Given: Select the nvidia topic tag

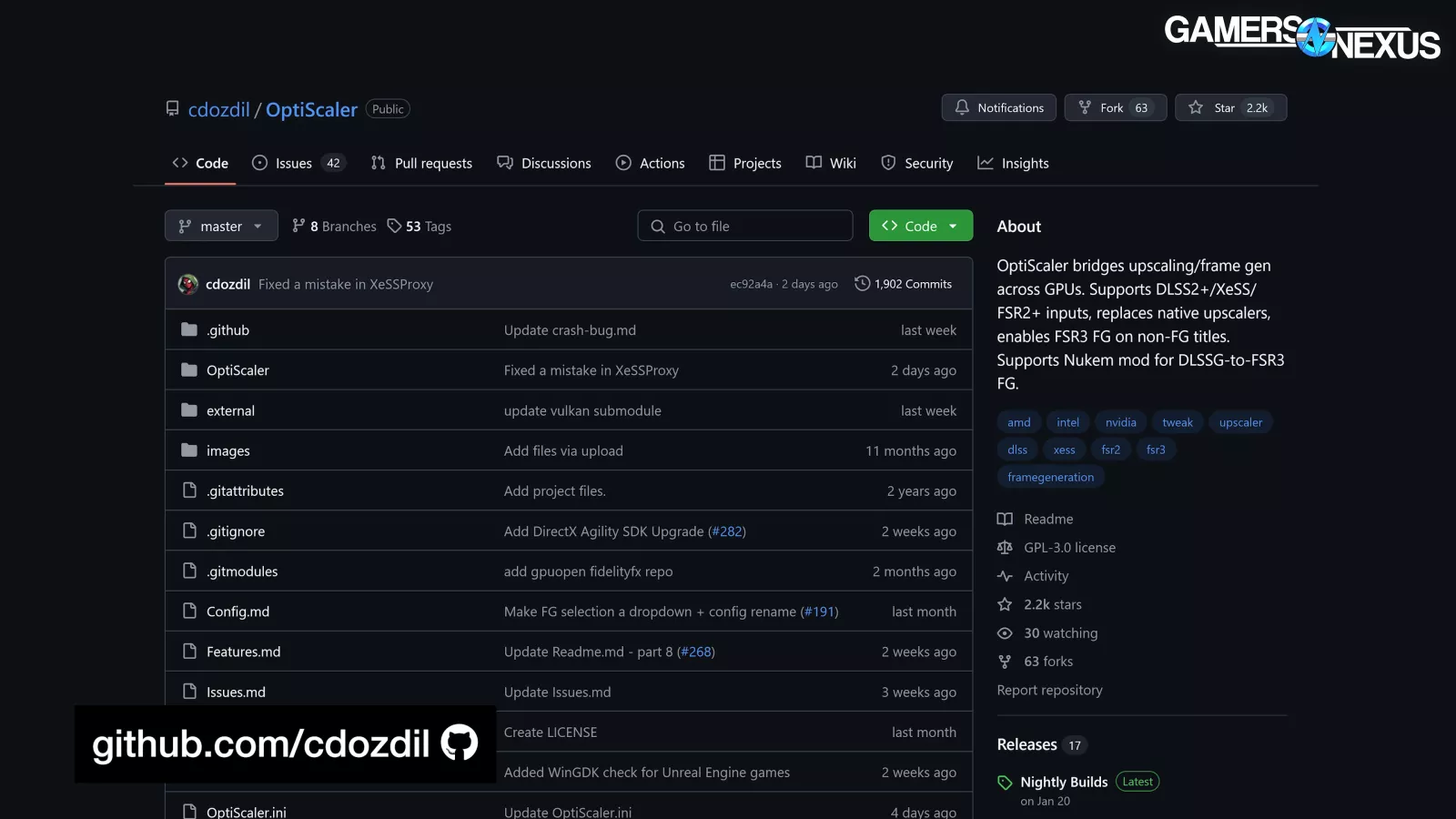Looking at the screenshot, I should tap(1120, 422).
